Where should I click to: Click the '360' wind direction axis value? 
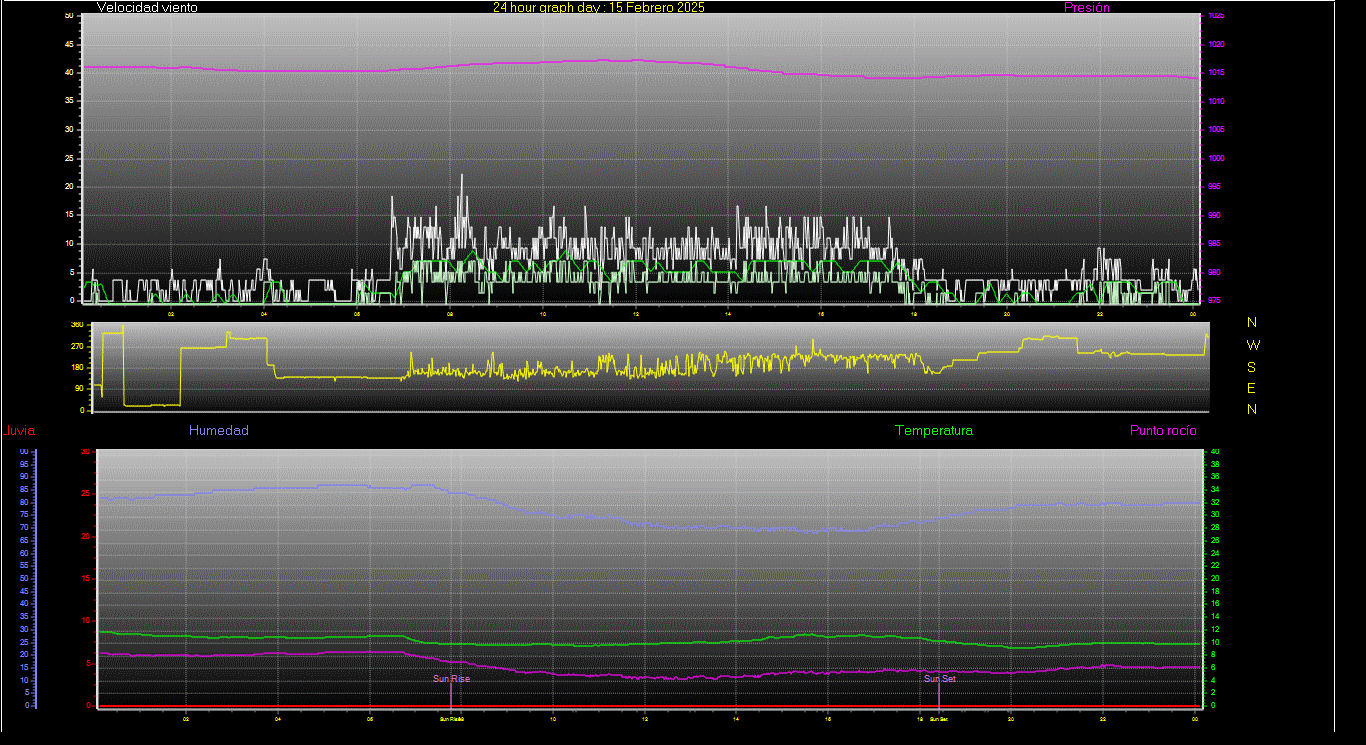[77, 325]
